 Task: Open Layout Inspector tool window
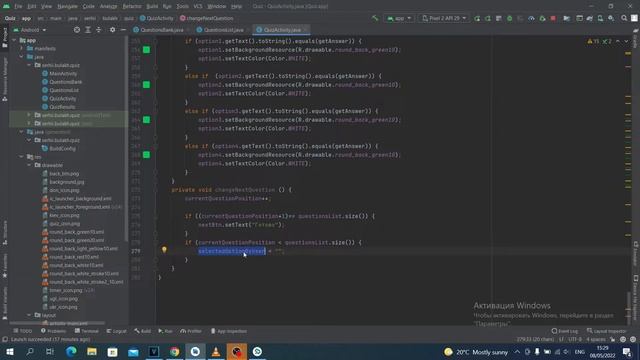point(607,331)
